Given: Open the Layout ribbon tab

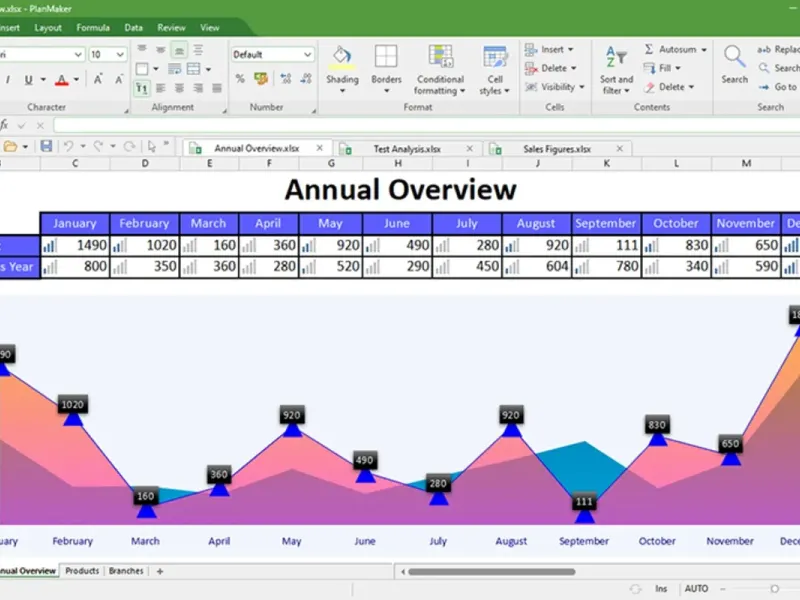Looking at the screenshot, I should click(x=48, y=28).
